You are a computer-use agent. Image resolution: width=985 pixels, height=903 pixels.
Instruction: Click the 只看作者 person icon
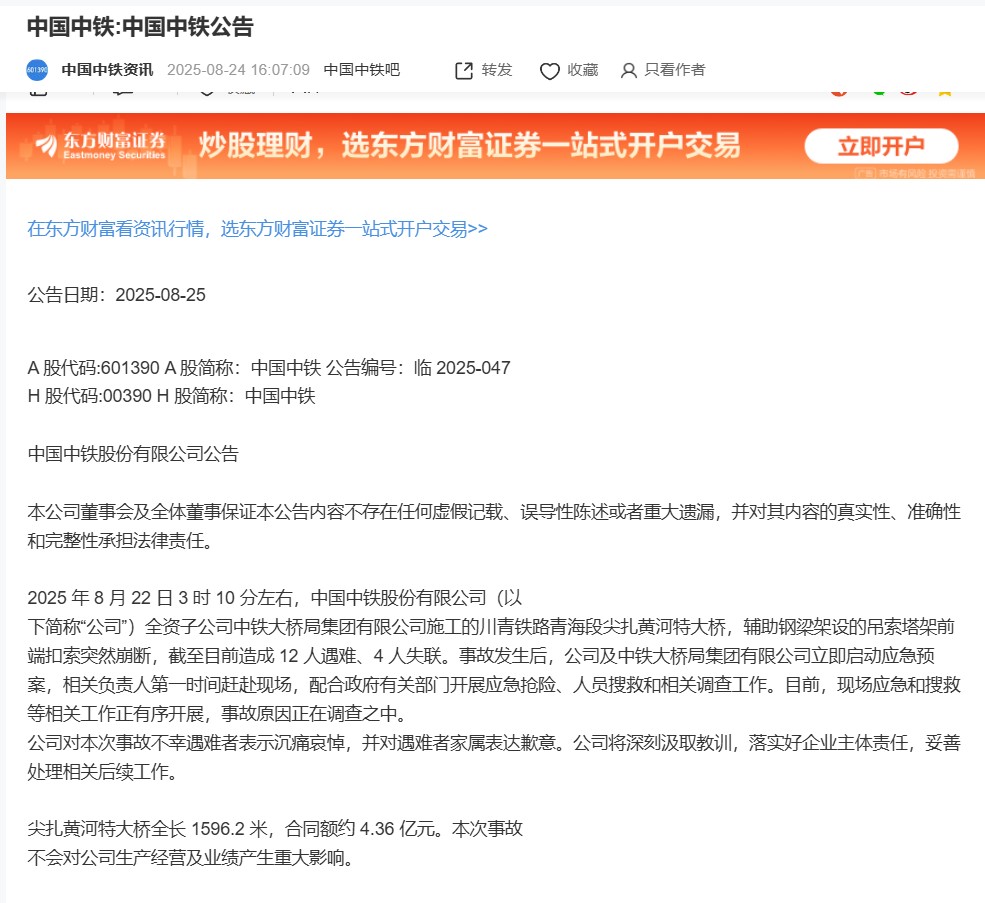tap(628, 70)
